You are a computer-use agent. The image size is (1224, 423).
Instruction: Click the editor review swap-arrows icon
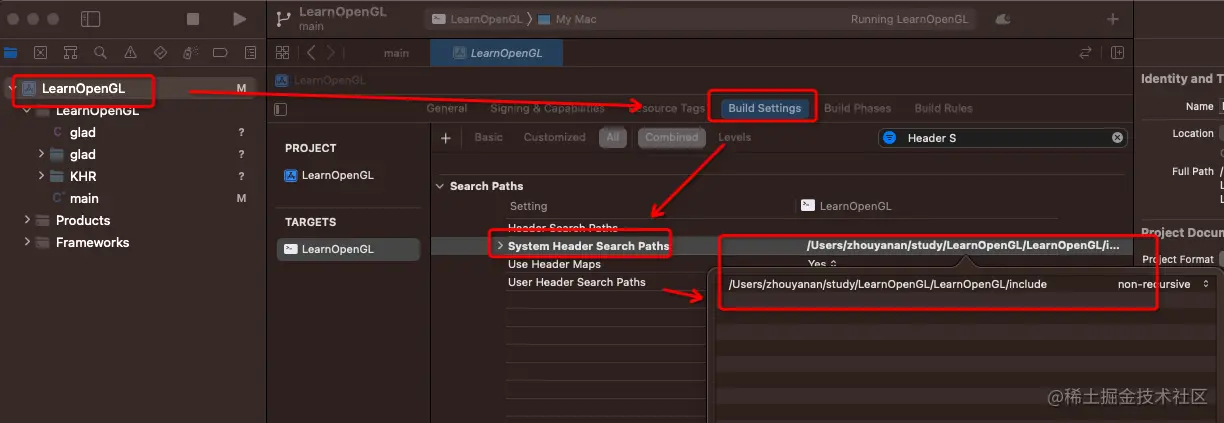click(x=1085, y=53)
